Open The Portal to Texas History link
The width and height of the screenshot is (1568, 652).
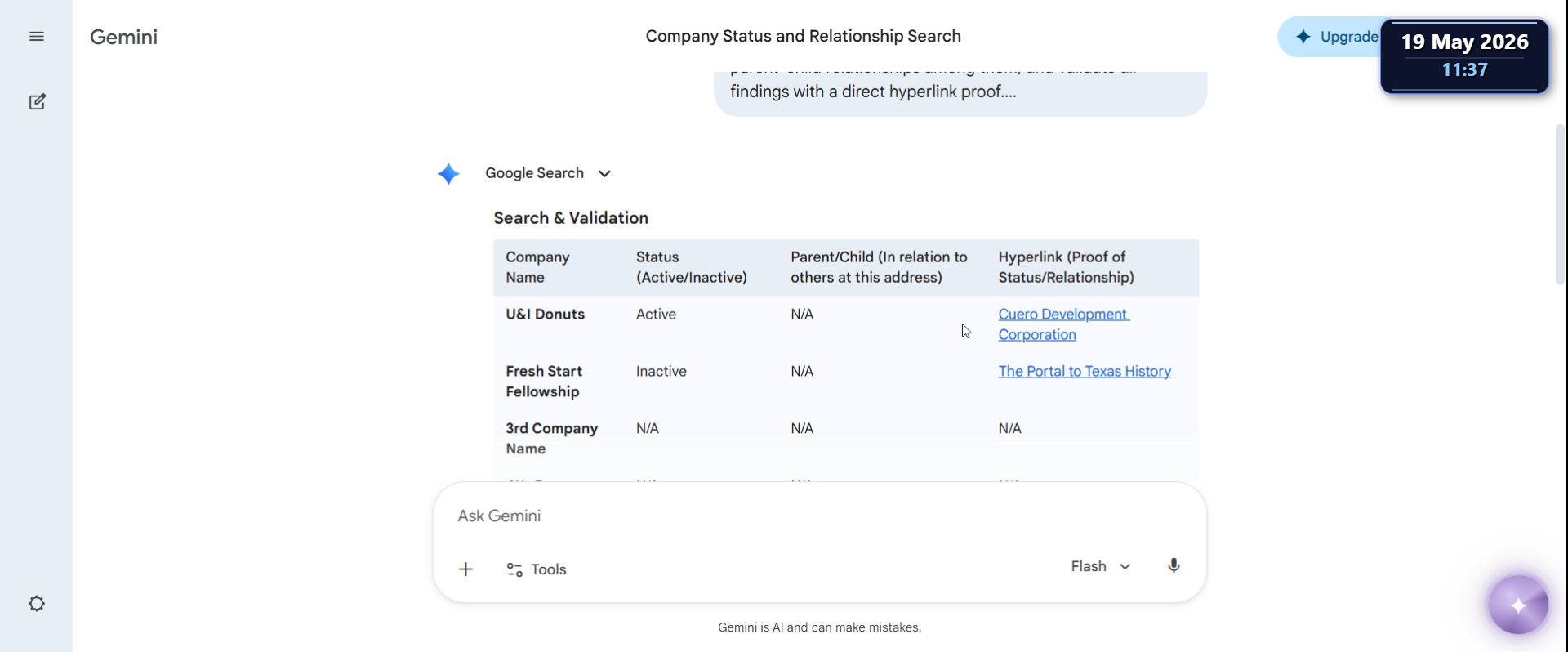click(1085, 371)
